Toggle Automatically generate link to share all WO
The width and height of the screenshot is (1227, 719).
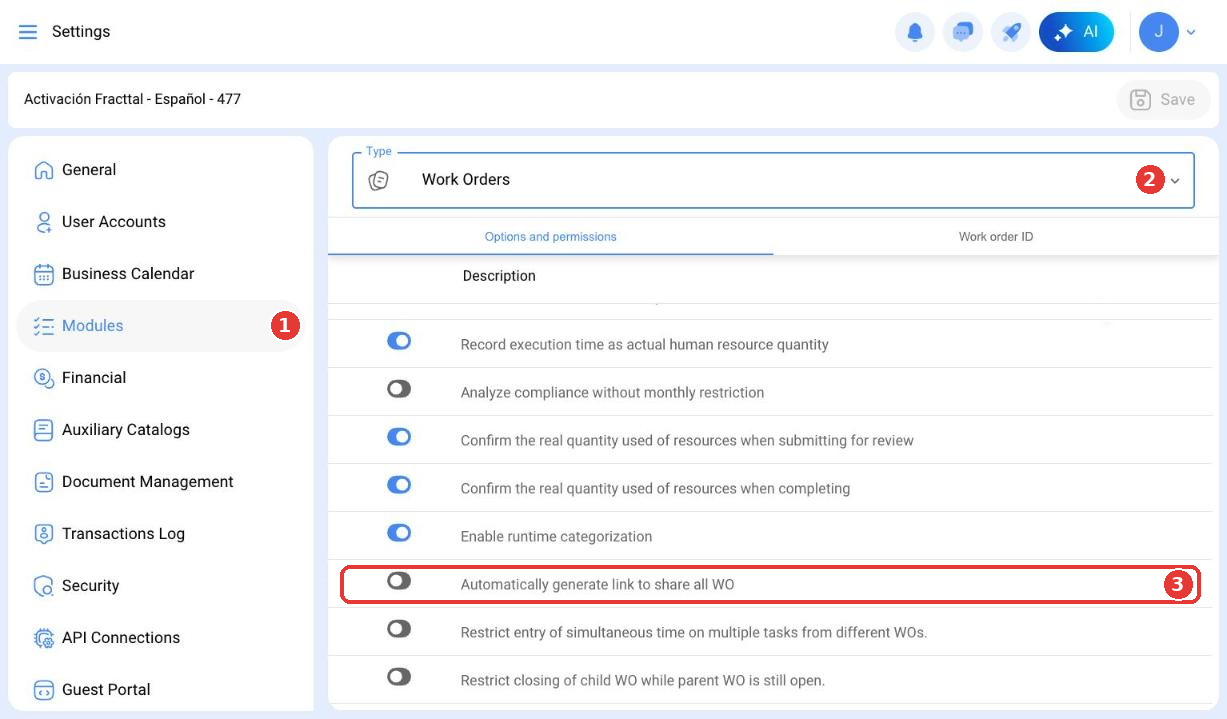click(399, 581)
